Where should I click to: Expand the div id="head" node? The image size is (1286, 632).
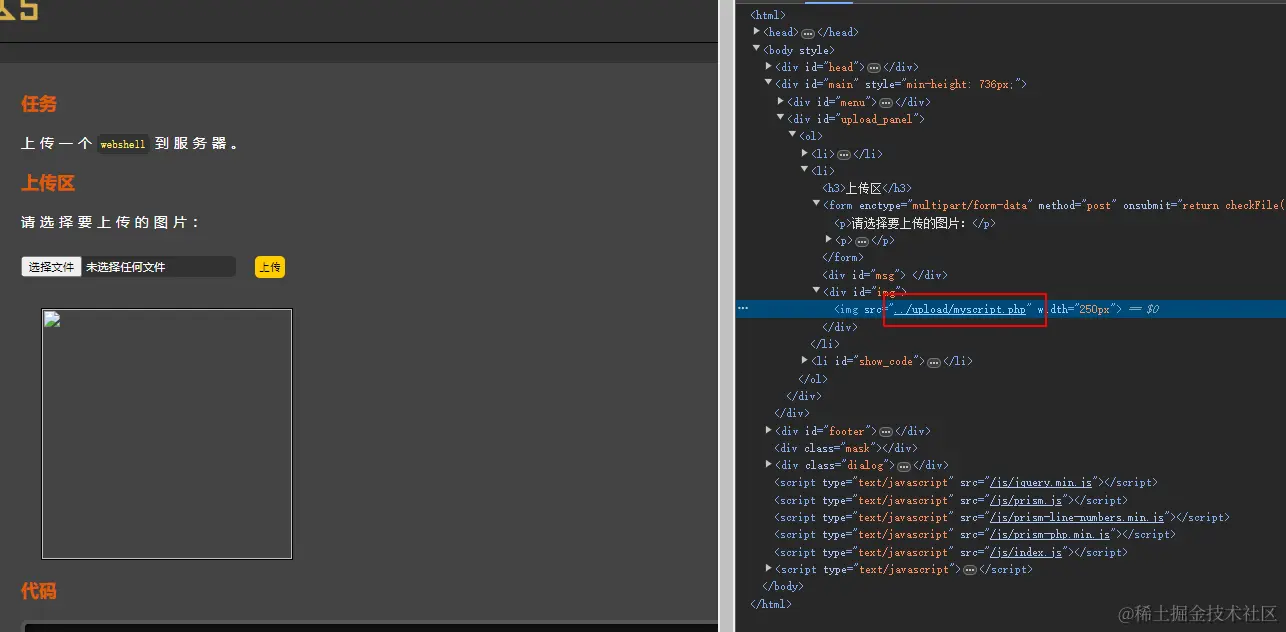(x=769, y=67)
